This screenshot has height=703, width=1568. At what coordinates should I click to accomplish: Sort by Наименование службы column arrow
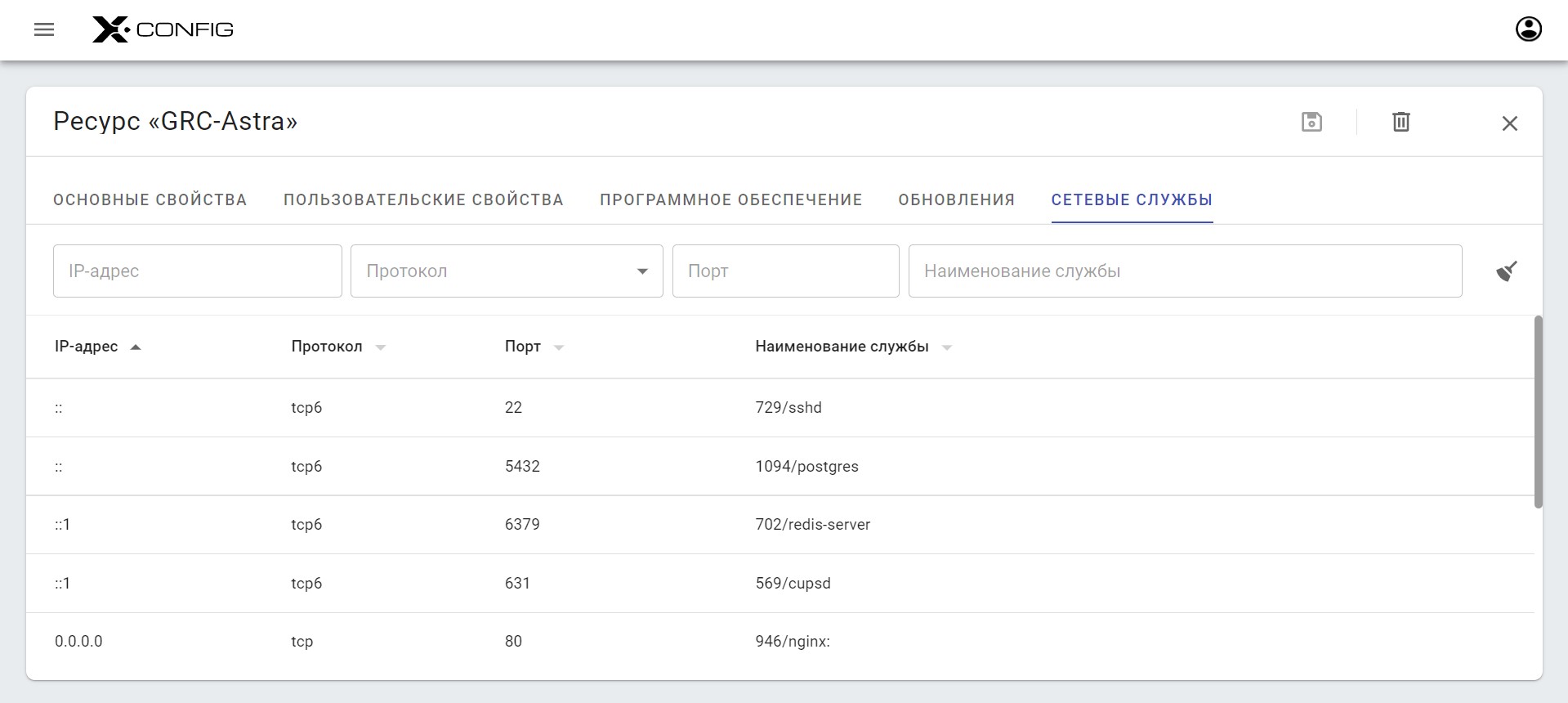point(947,347)
